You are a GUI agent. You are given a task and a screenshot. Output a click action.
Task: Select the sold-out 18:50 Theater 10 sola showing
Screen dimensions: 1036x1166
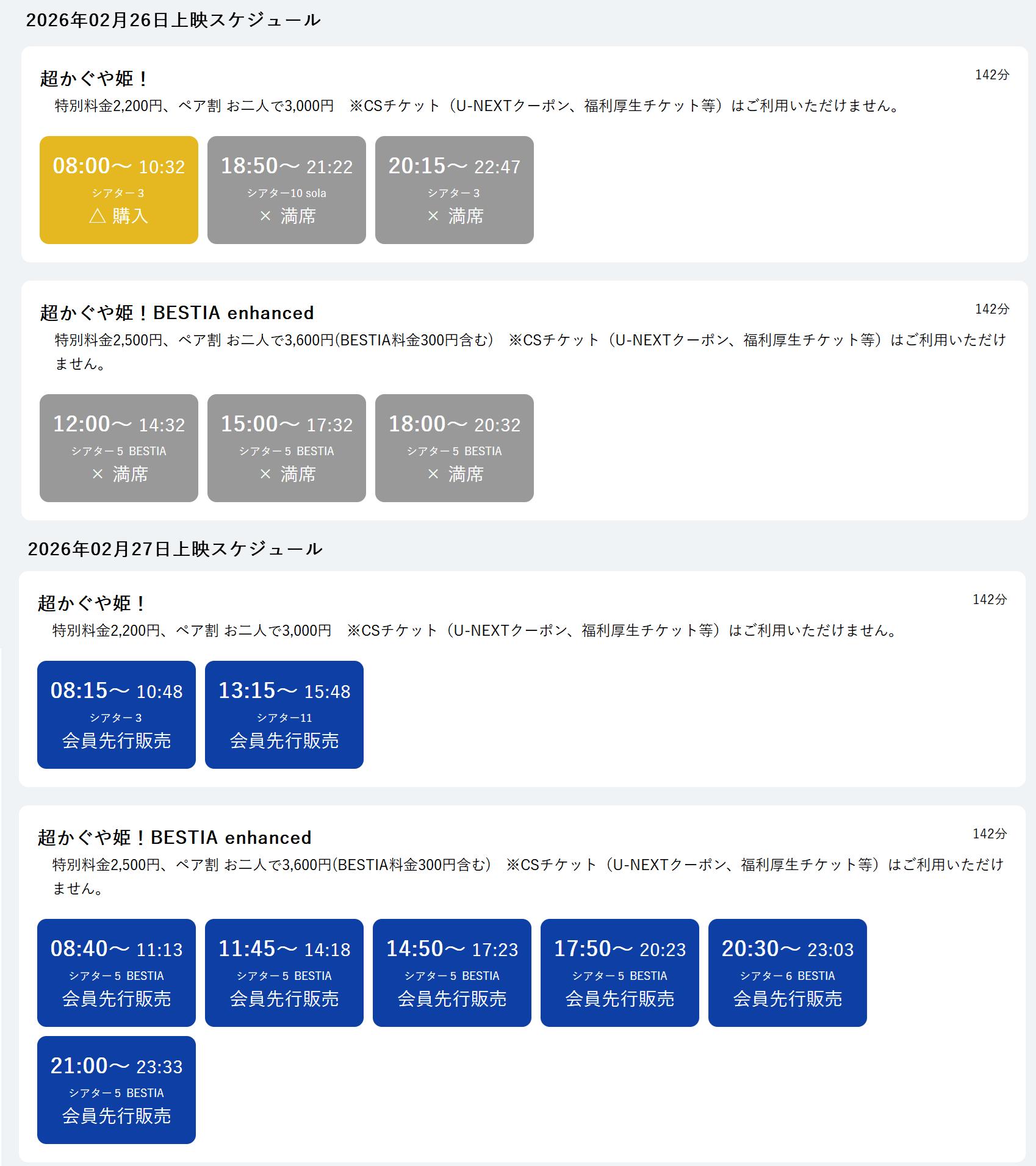[x=286, y=190]
